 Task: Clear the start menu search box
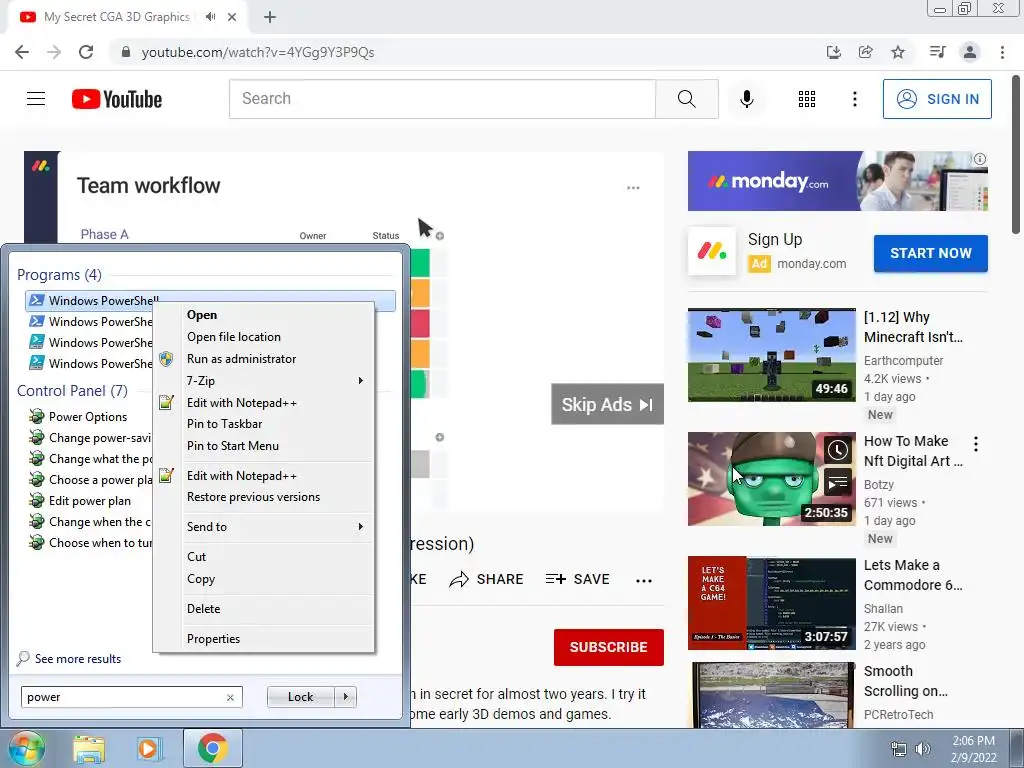tap(230, 697)
